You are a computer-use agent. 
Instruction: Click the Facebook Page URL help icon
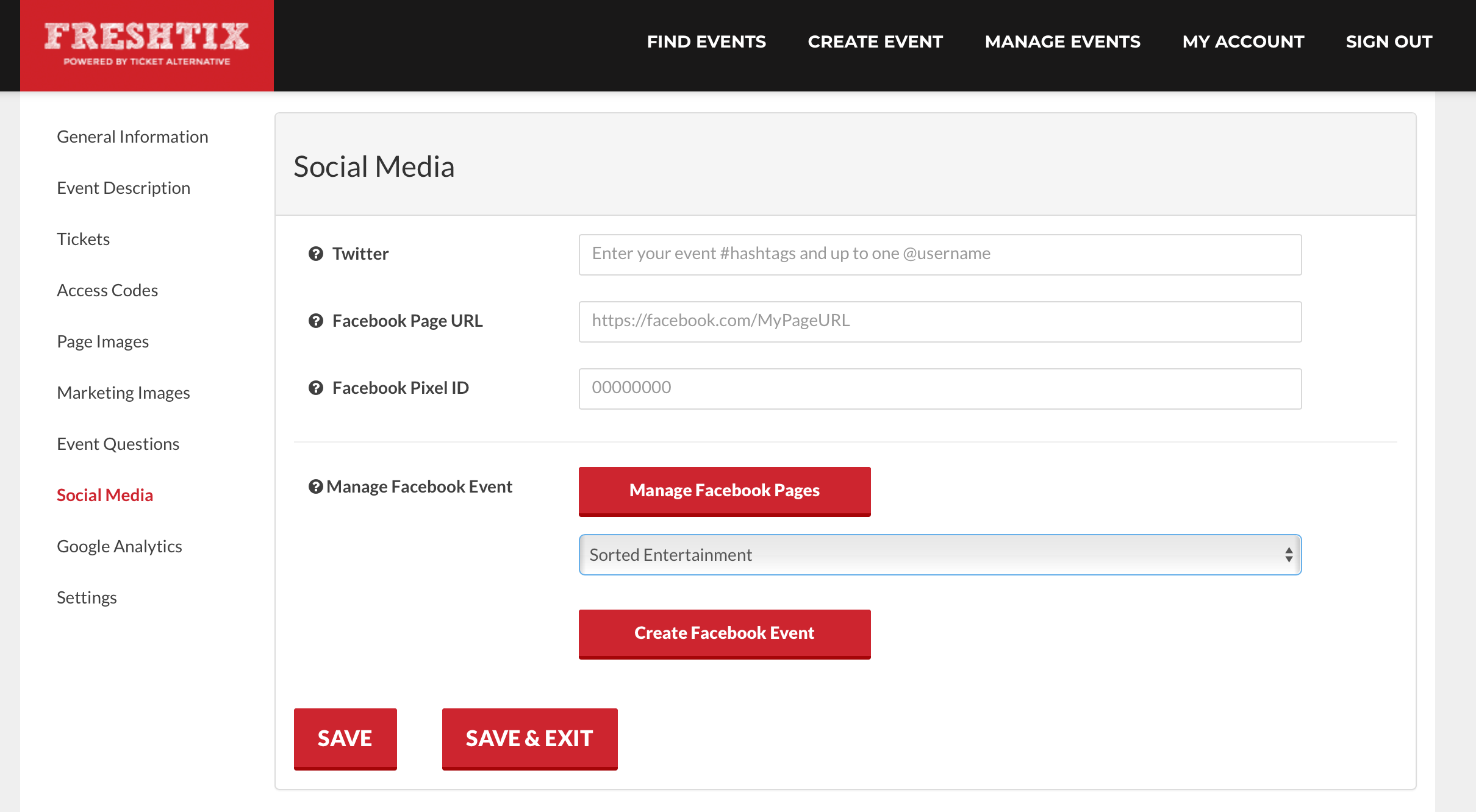(315, 321)
